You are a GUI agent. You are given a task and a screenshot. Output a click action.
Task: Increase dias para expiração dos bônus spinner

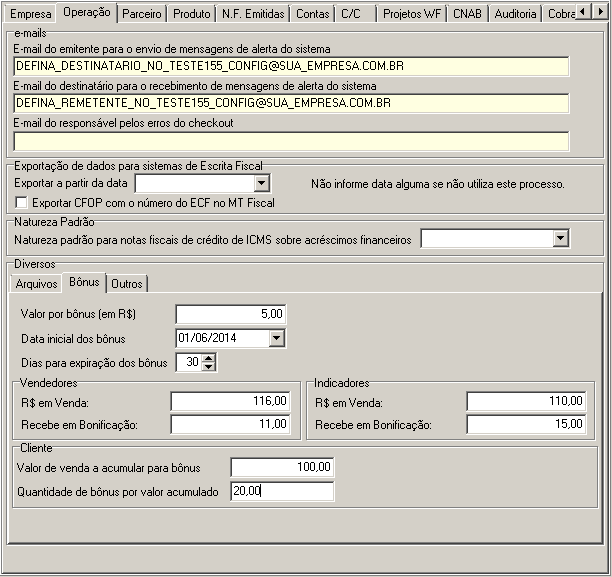[208, 358]
